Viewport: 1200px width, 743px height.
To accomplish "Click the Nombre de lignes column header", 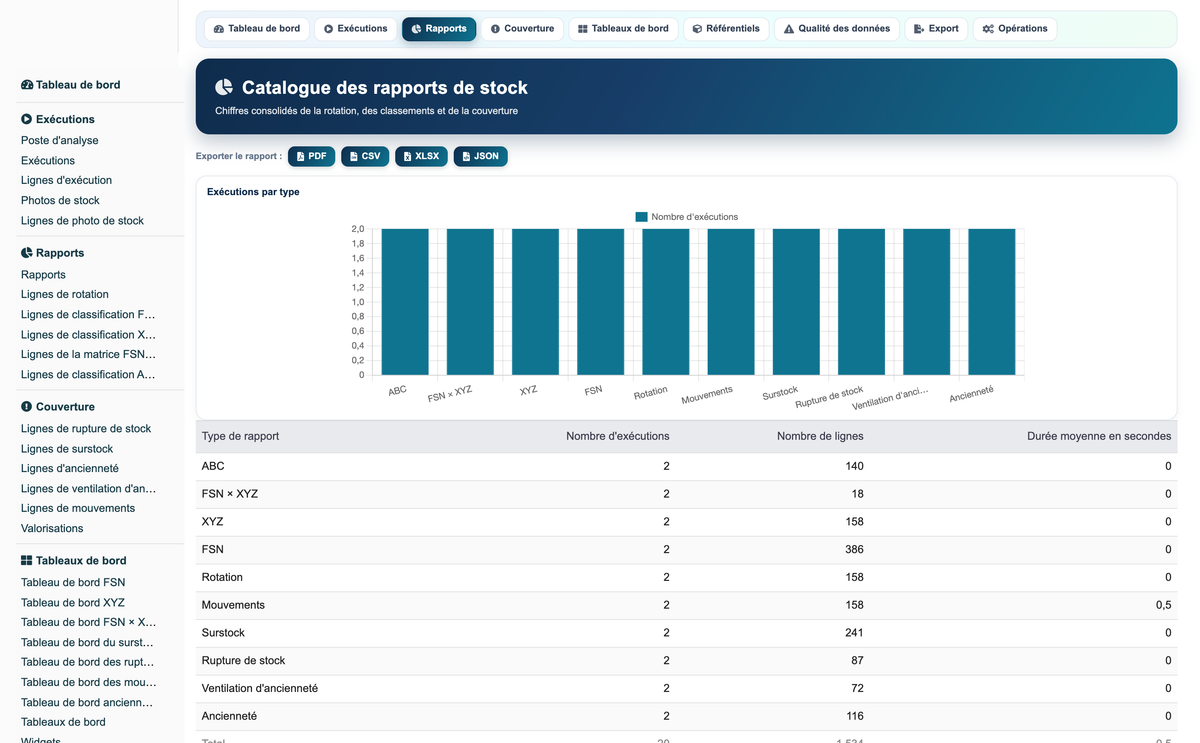I will click(x=820, y=437).
